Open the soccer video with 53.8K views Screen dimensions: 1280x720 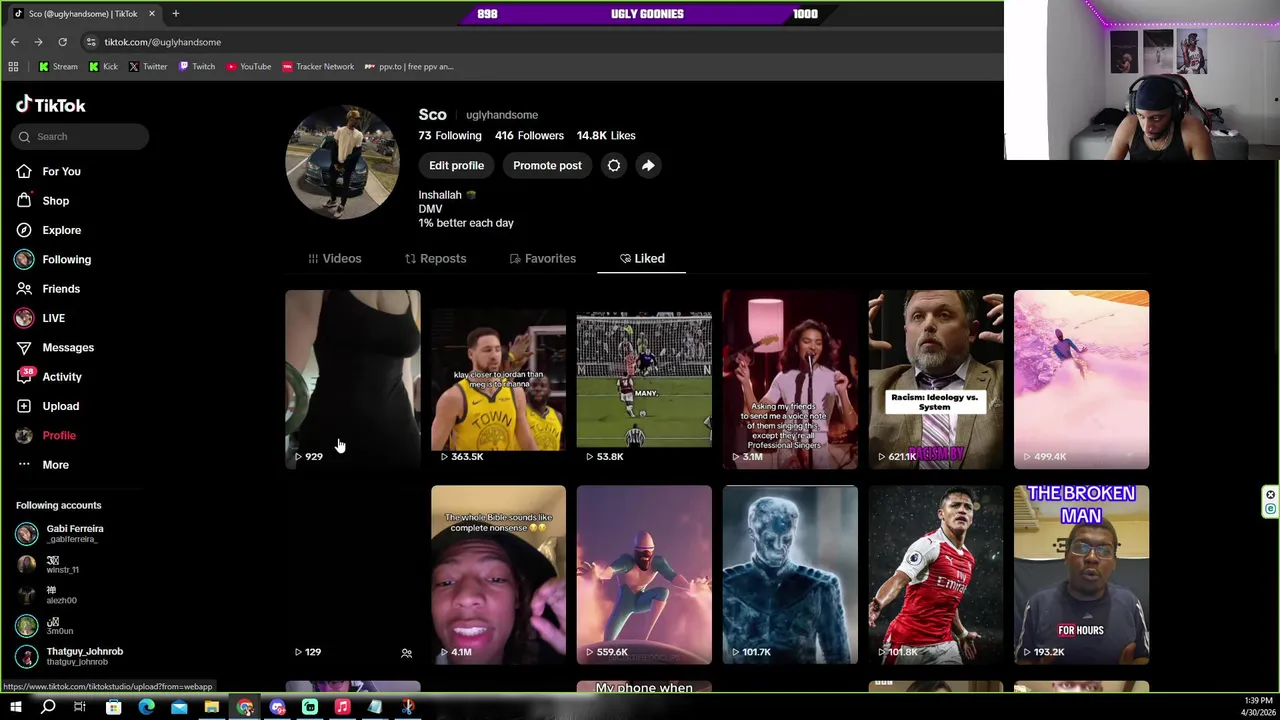[x=644, y=379]
